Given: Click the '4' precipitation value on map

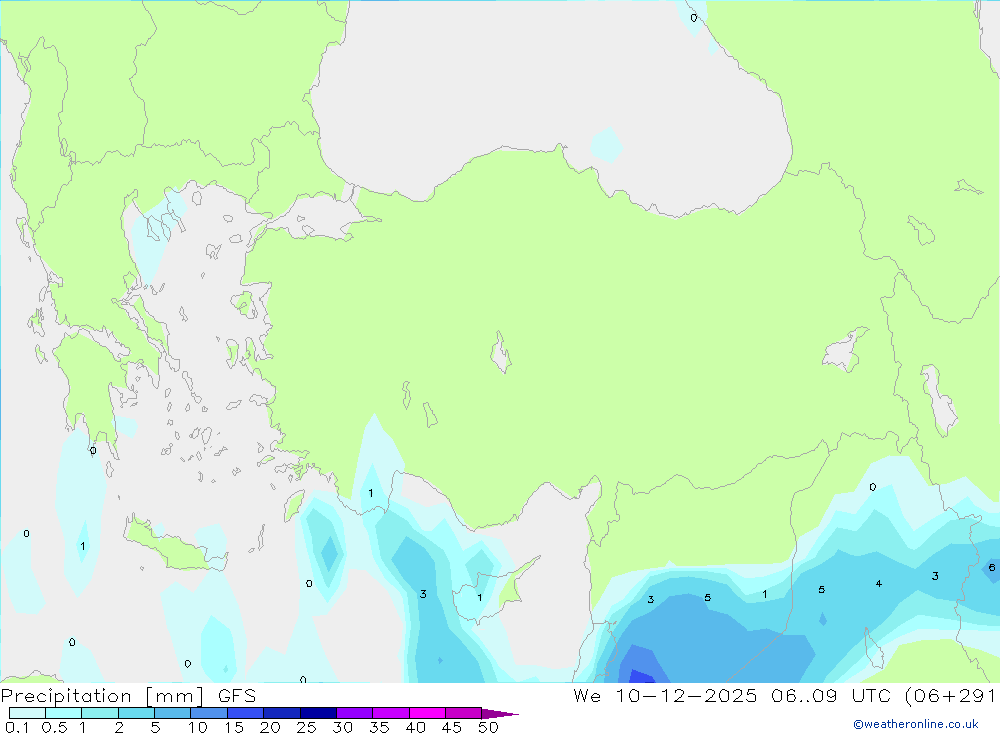Looking at the screenshot, I should pos(879,584).
